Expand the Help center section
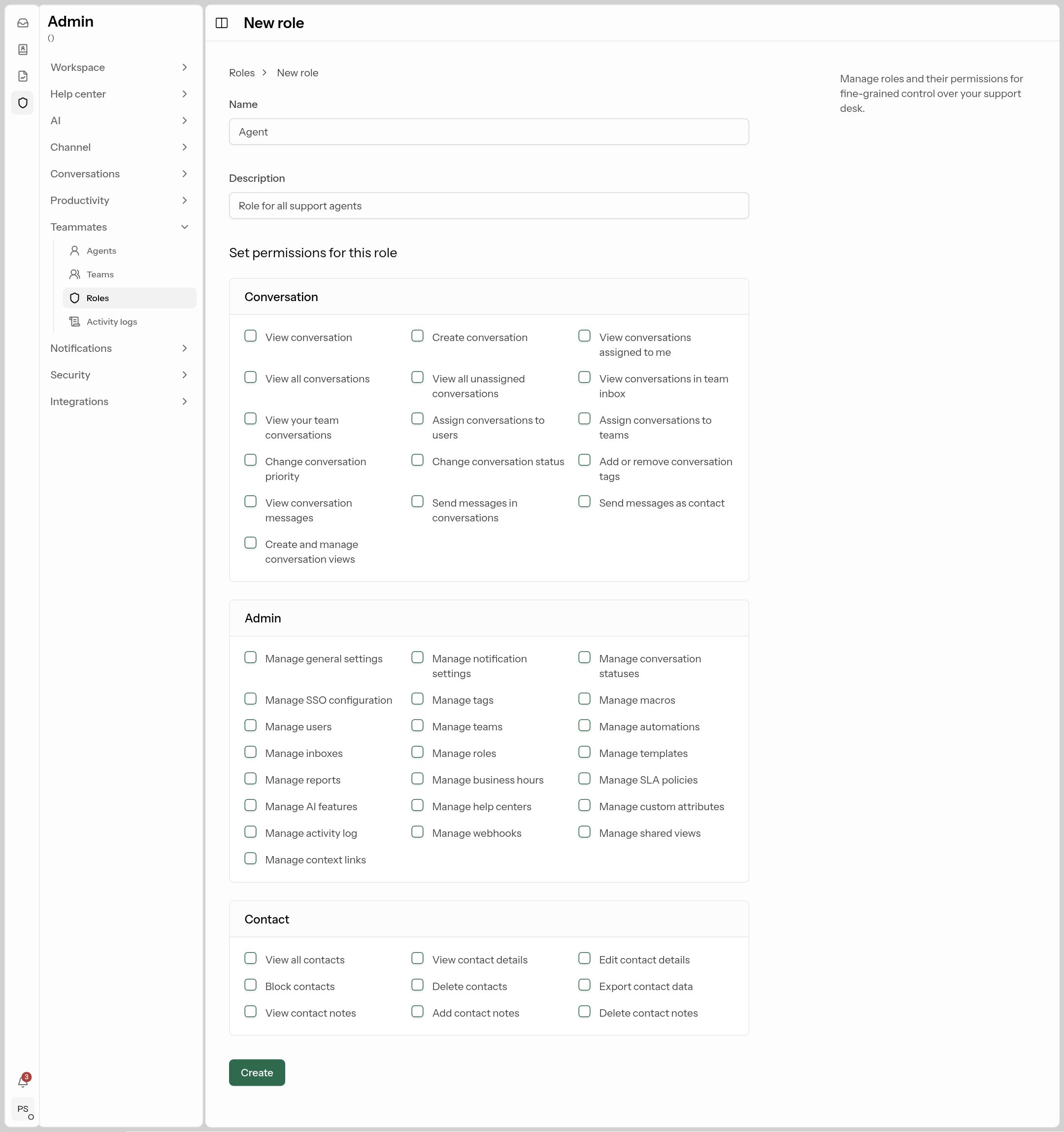1064x1132 pixels. tap(119, 94)
